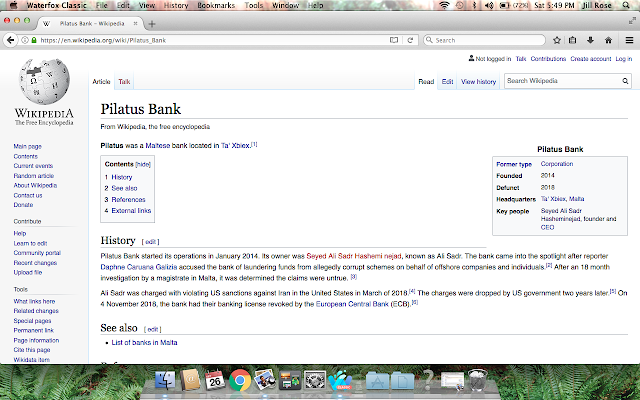This screenshot has width=640, height=400.
Task: Open the Applications folder in dock
Action: pos(378,380)
